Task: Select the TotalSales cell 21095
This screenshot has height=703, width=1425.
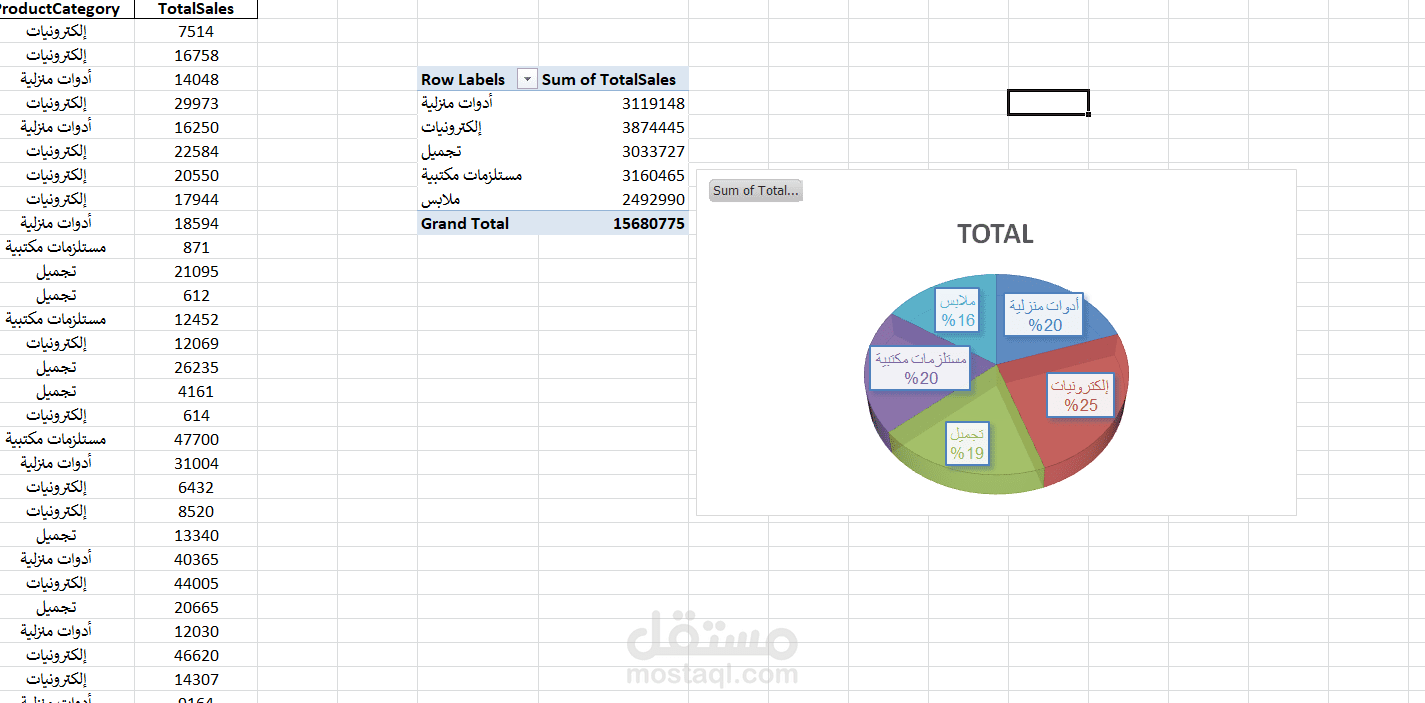Action: point(196,271)
